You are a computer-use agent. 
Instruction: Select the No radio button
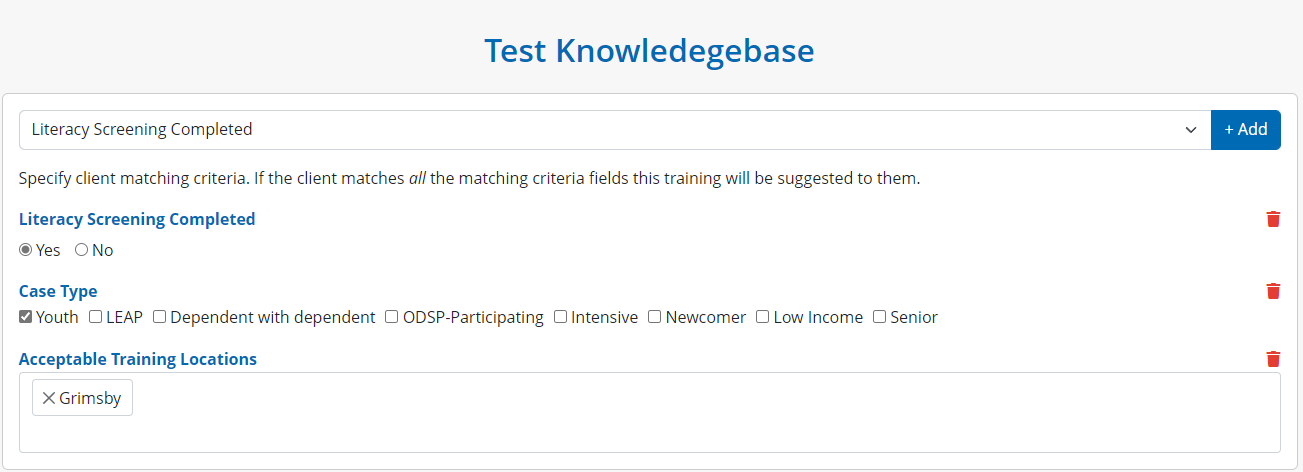[82, 250]
